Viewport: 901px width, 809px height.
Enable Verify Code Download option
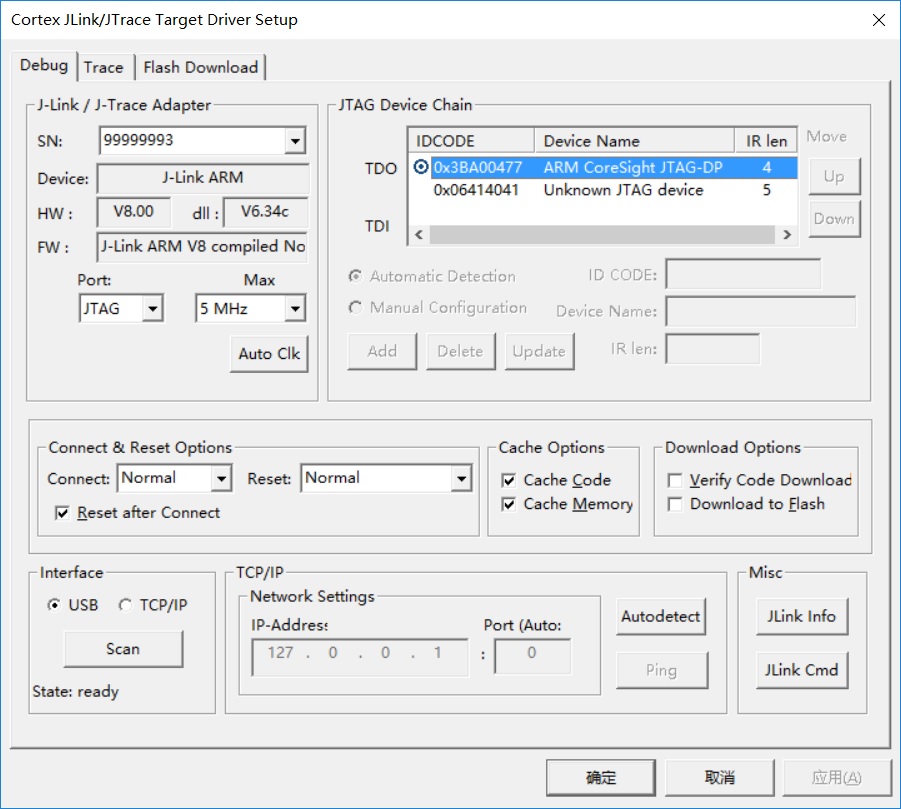pos(674,480)
